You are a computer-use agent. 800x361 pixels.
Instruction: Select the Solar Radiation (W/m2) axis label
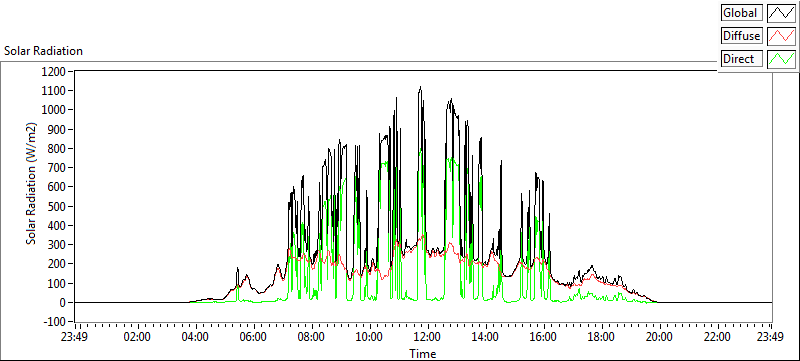click(x=31, y=184)
